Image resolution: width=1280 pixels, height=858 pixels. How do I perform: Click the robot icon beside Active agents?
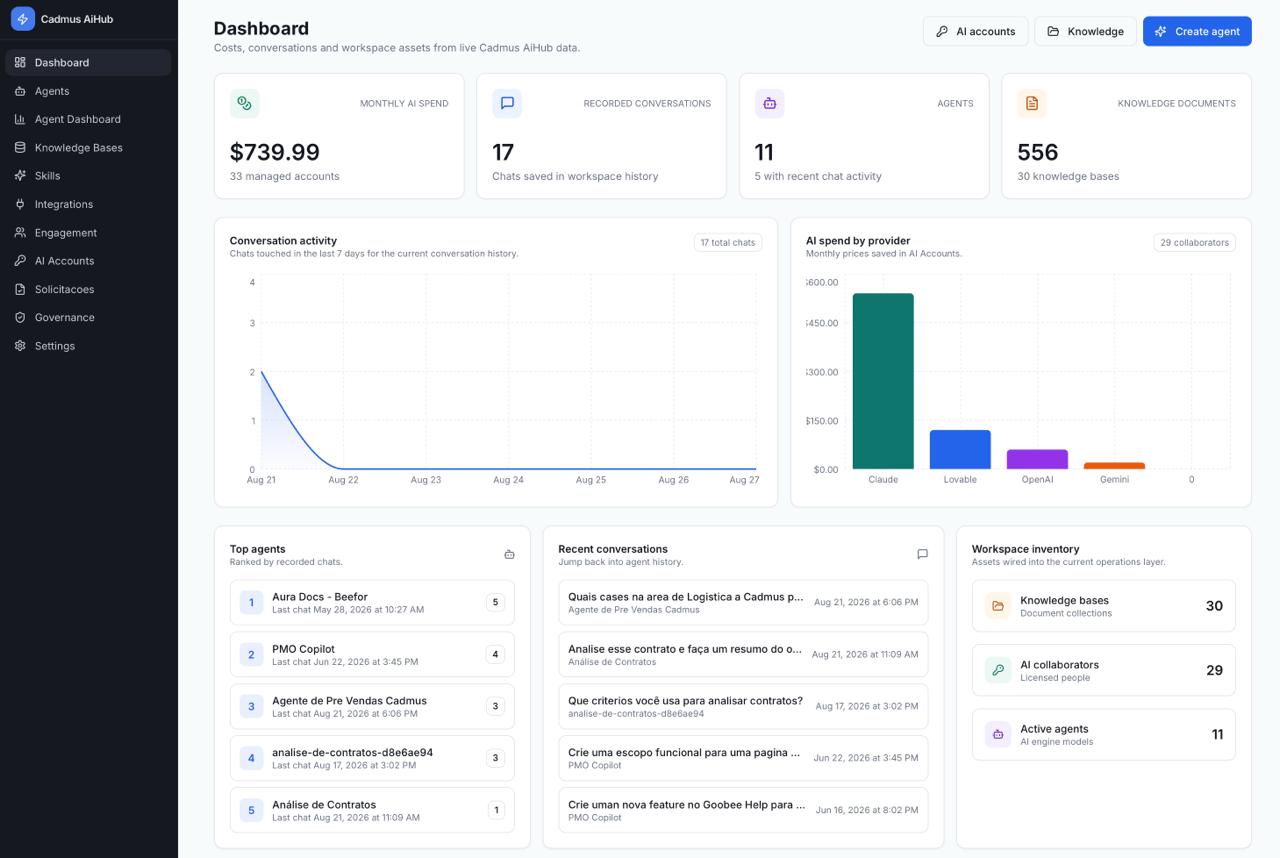pos(998,734)
